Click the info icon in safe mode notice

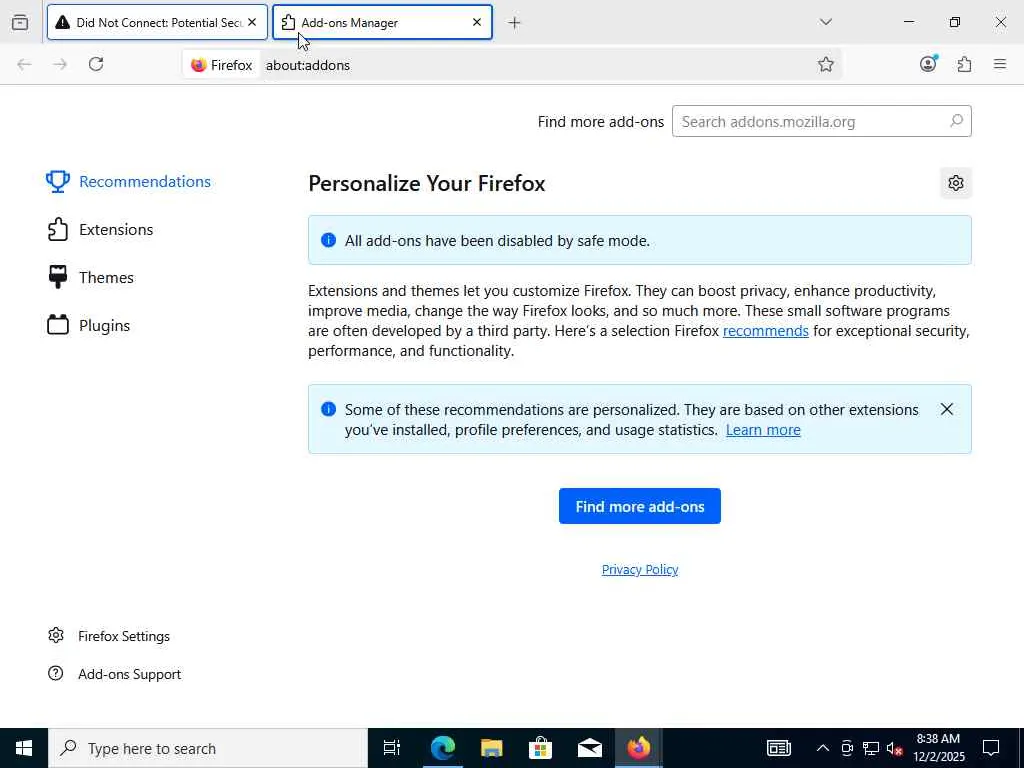point(328,240)
